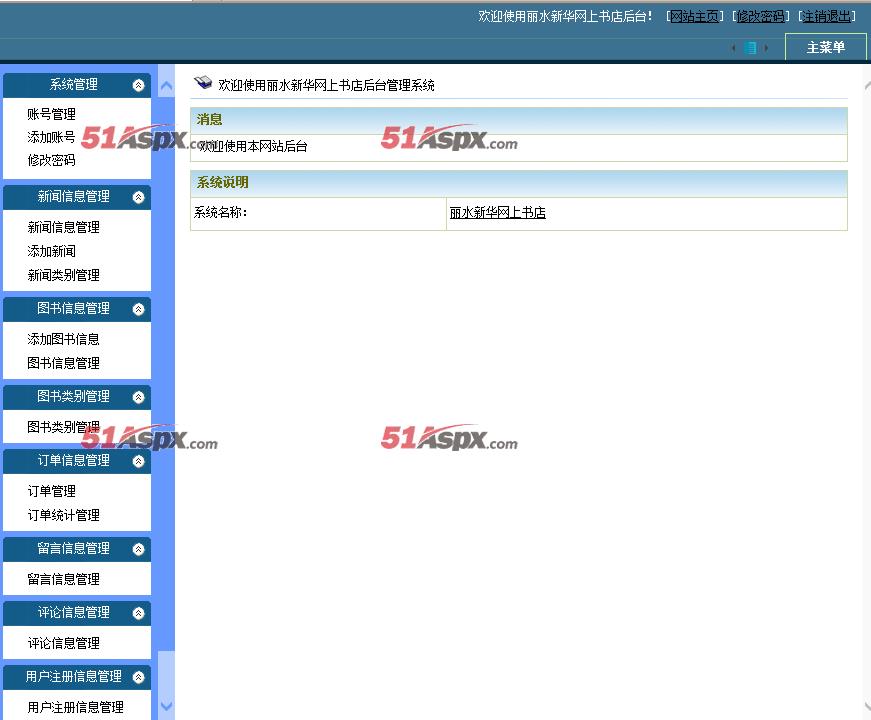The width and height of the screenshot is (871, 720).
Task: Click sidebar scrollbar down arrow
Action: click(166, 707)
